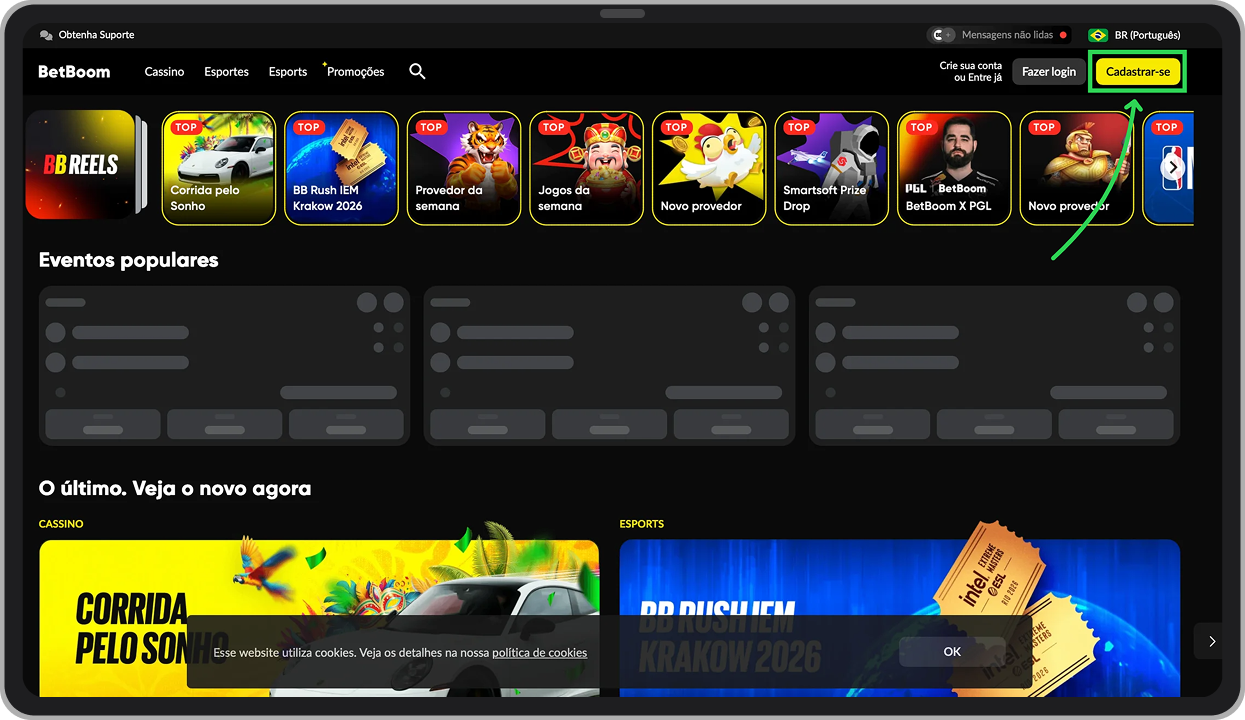The image size is (1245, 720).
Task: Open the Promoções menu
Action: pos(355,71)
